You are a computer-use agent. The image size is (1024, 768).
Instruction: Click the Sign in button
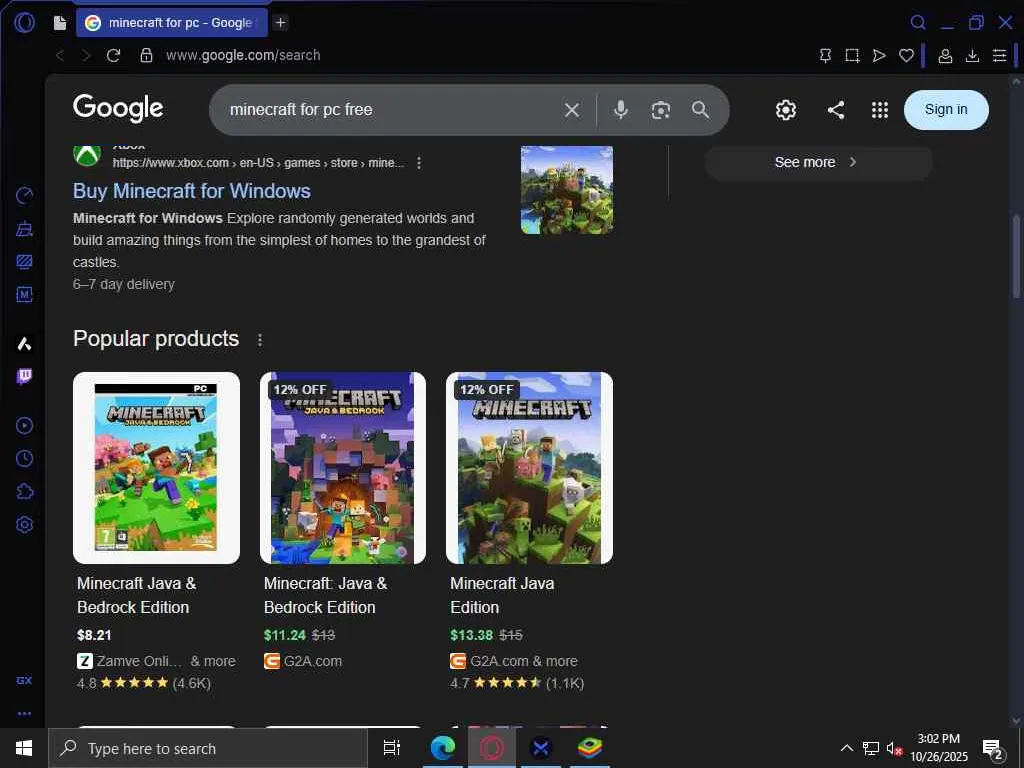pos(946,110)
